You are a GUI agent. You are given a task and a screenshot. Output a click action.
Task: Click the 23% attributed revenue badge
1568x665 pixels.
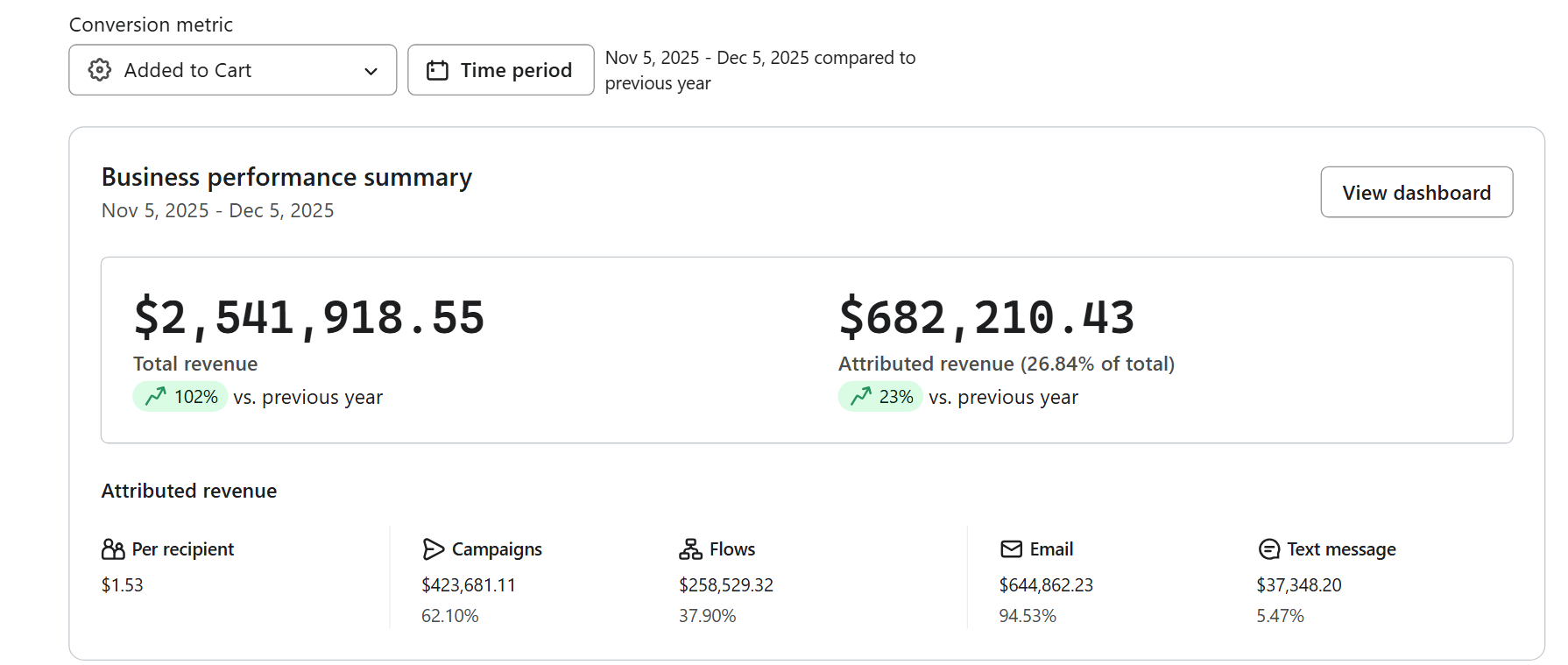coord(879,397)
